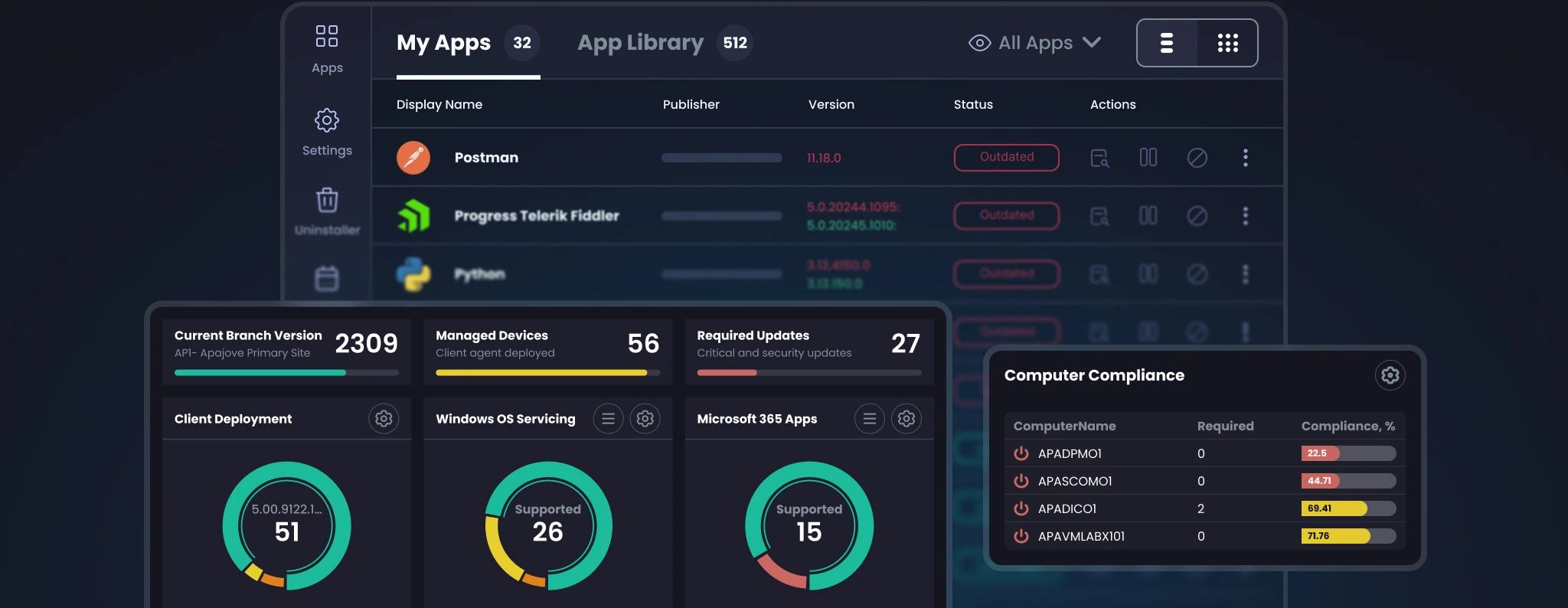Click Postman version 11.18.0

[824, 158]
